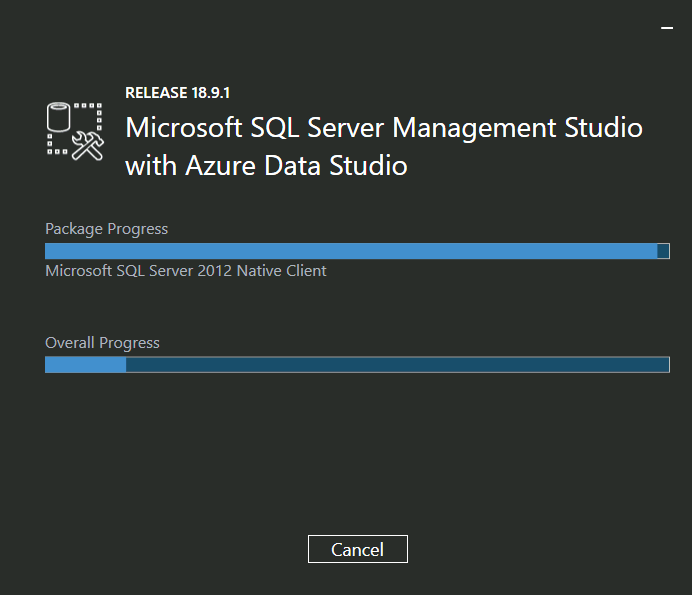Click the Package Progress bar
The height and width of the screenshot is (595, 692).
tap(357, 251)
